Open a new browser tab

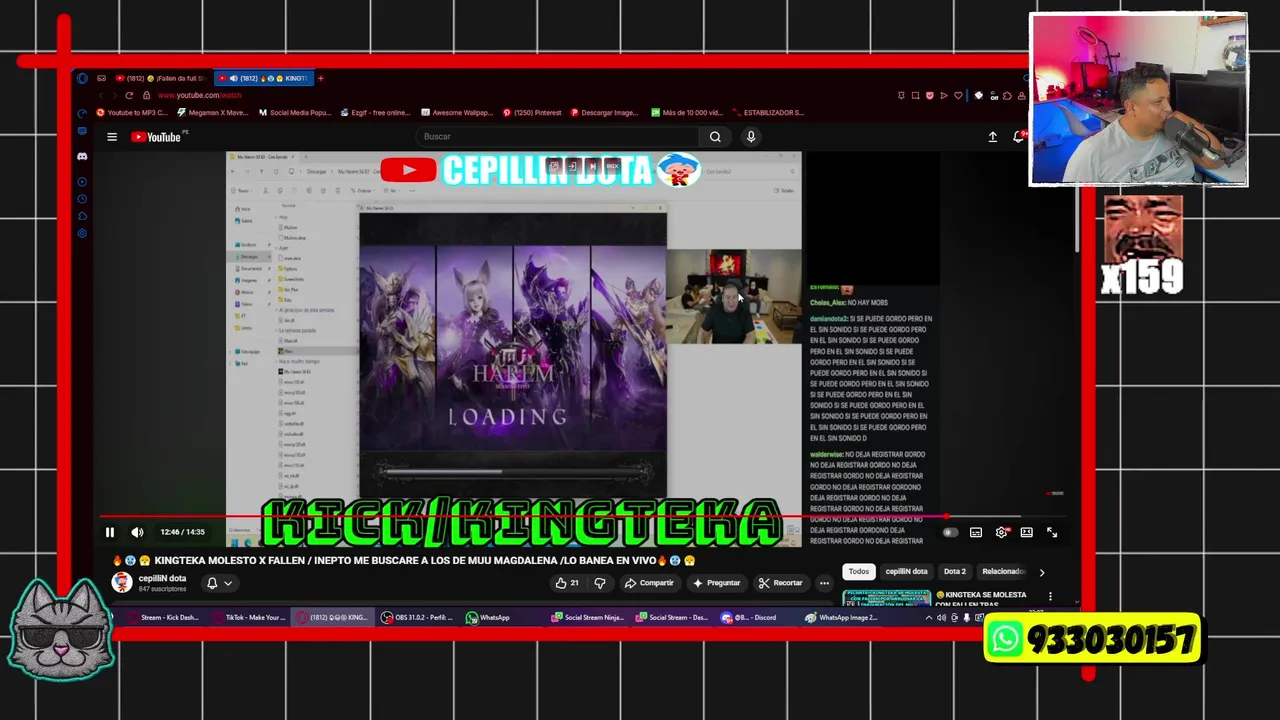(x=320, y=78)
